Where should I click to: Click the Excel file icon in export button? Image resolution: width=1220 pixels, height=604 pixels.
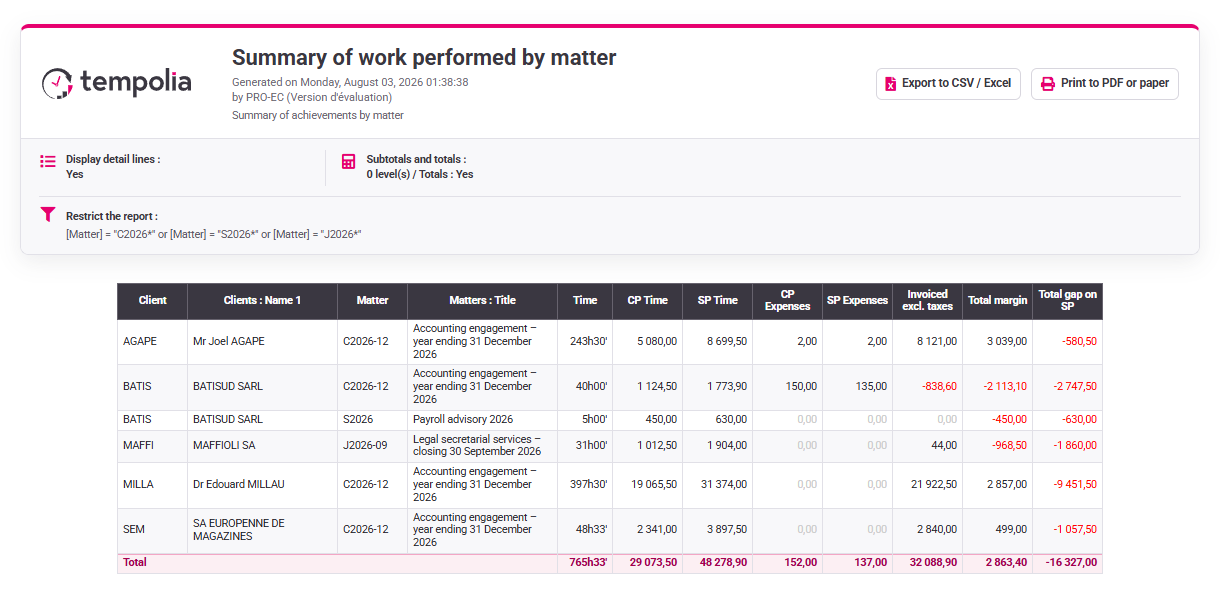(x=889, y=84)
